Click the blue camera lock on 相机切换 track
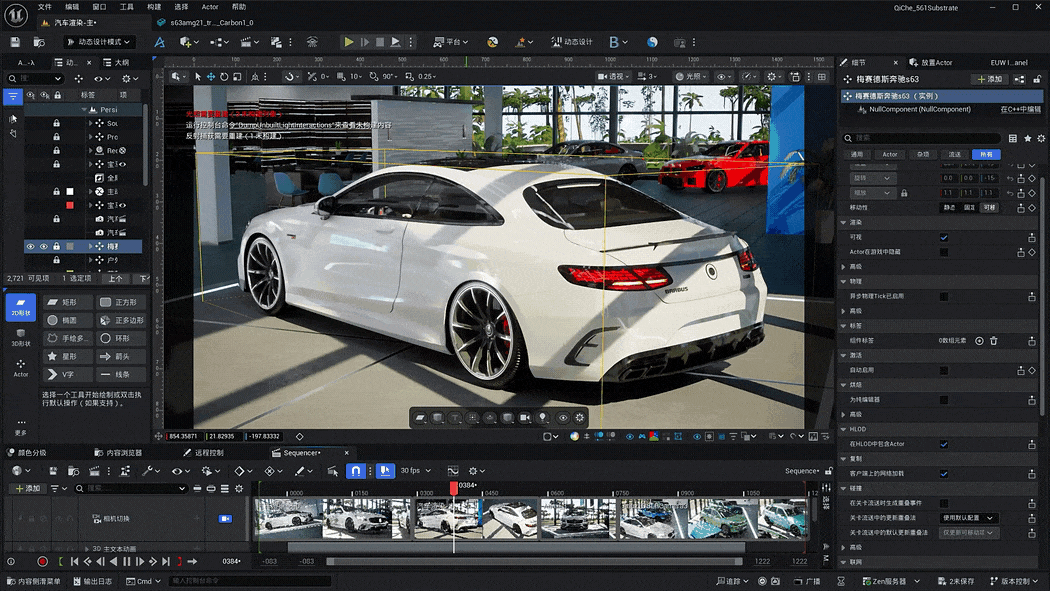1050x591 pixels. [225, 519]
